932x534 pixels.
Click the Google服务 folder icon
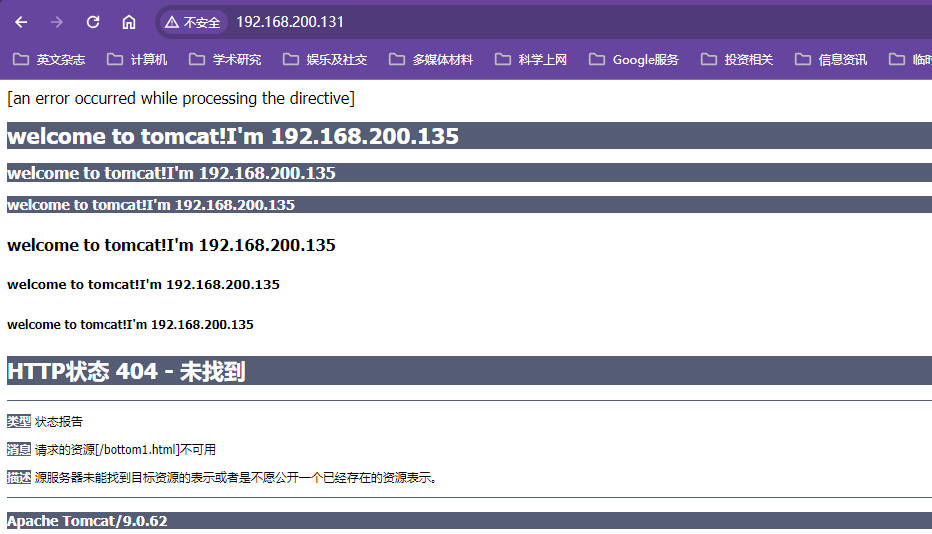(x=597, y=60)
